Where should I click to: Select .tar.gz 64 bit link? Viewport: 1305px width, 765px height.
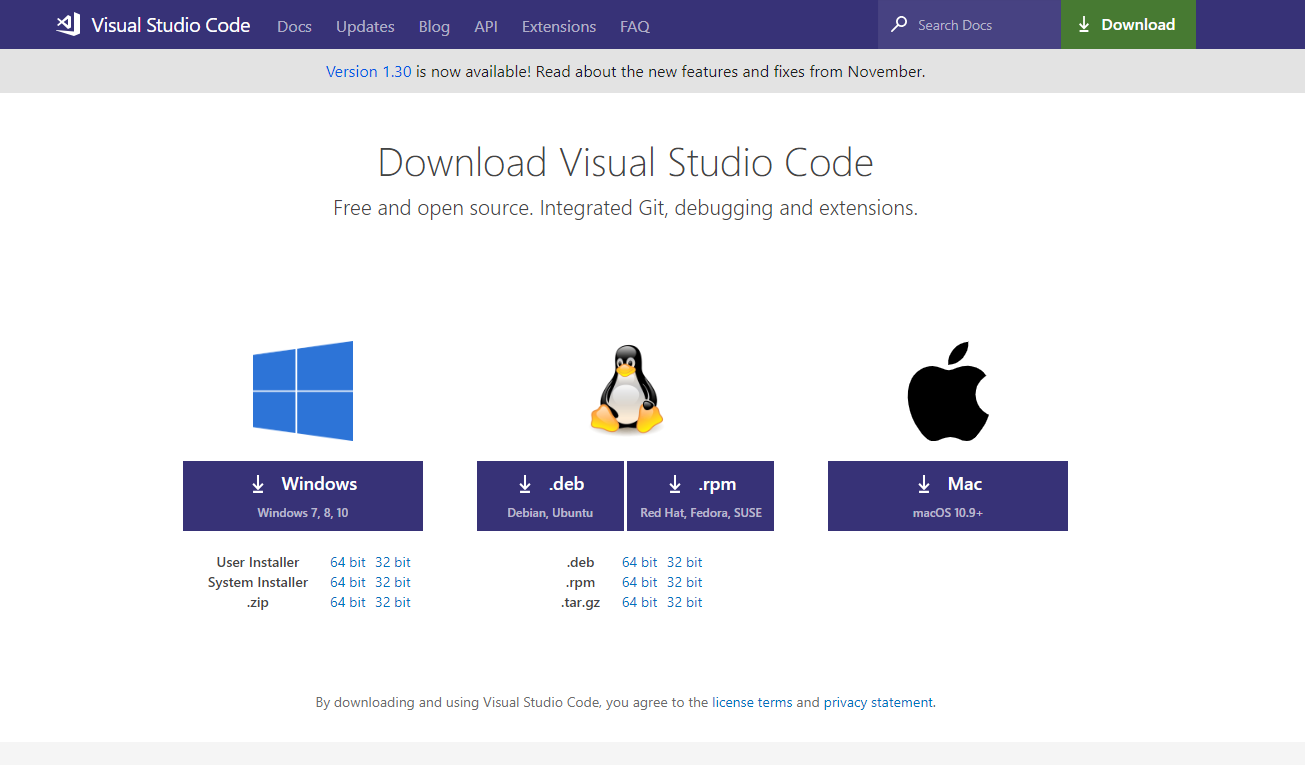click(x=640, y=602)
